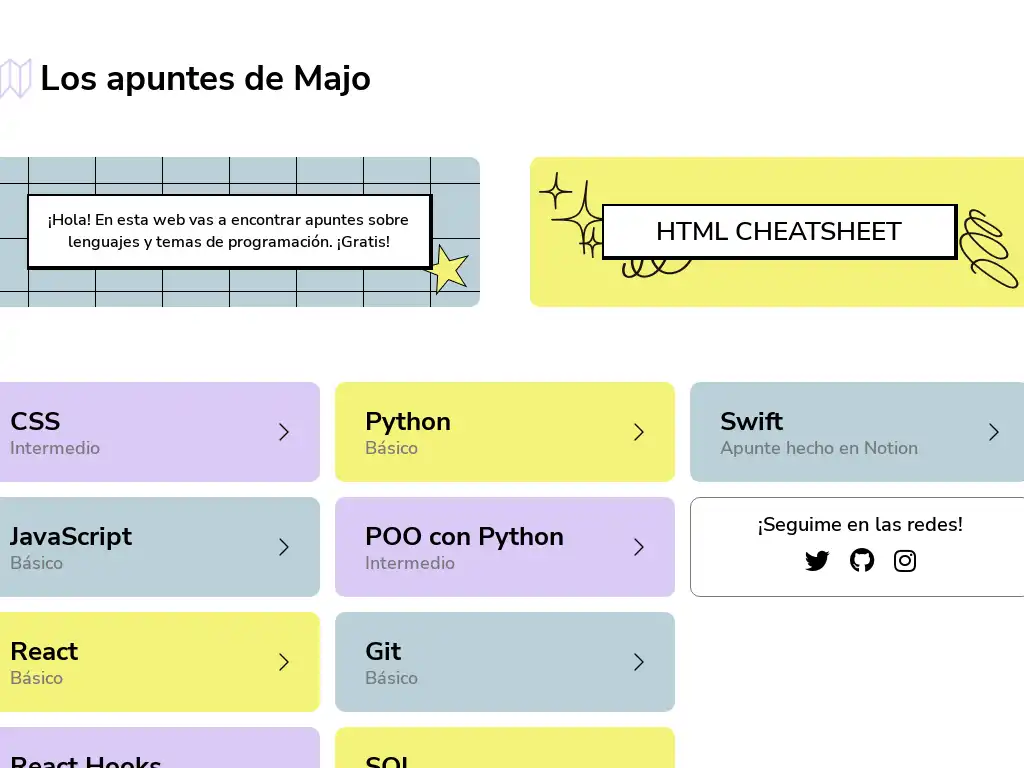Open the HTML CHEATSHEET banner
The height and width of the screenshot is (768, 1024).
[x=777, y=232]
